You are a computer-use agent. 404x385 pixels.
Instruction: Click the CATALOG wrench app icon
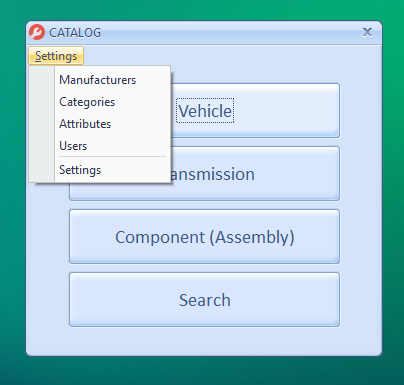click(x=37, y=32)
